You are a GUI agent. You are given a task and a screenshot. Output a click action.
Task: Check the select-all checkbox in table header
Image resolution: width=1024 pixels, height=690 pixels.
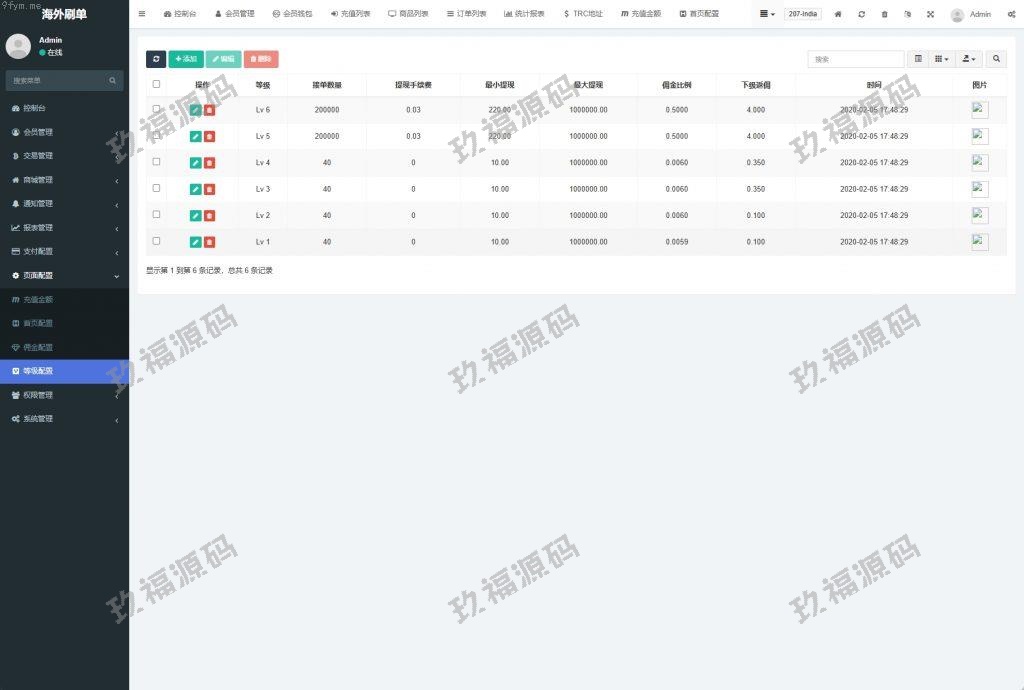pos(156,84)
